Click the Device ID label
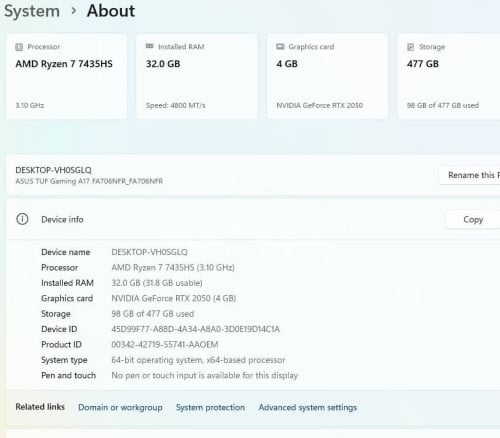The image size is (500, 438). point(59,329)
